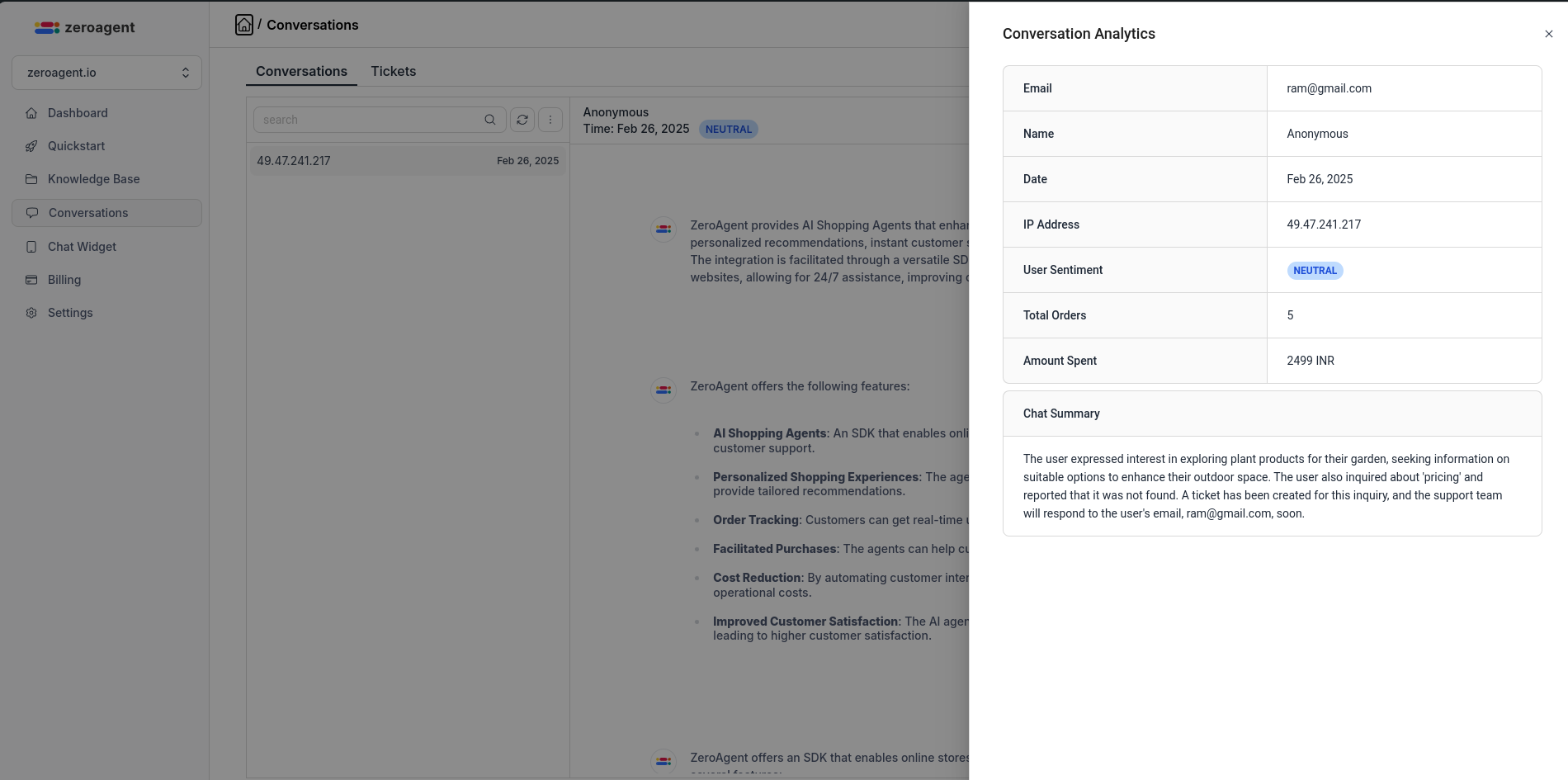
Task: Open the three-dot options menu
Action: (x=550, y=120)
